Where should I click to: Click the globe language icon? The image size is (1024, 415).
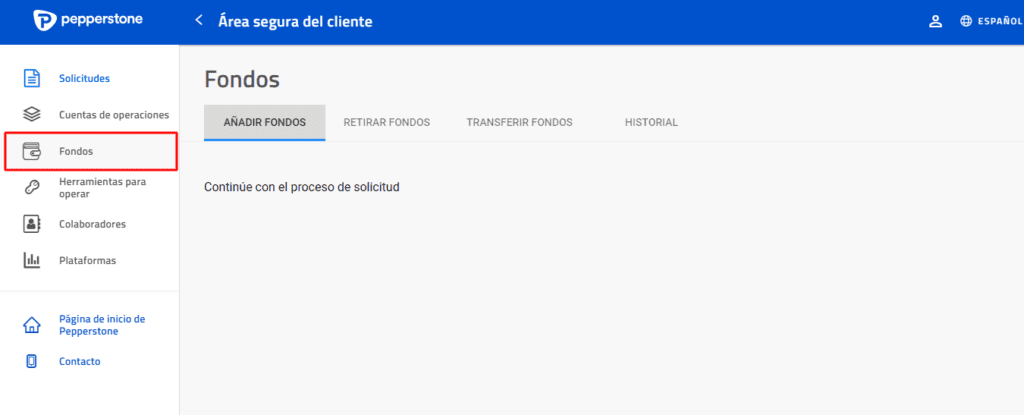pyautogui.click(x=966, y=21)
